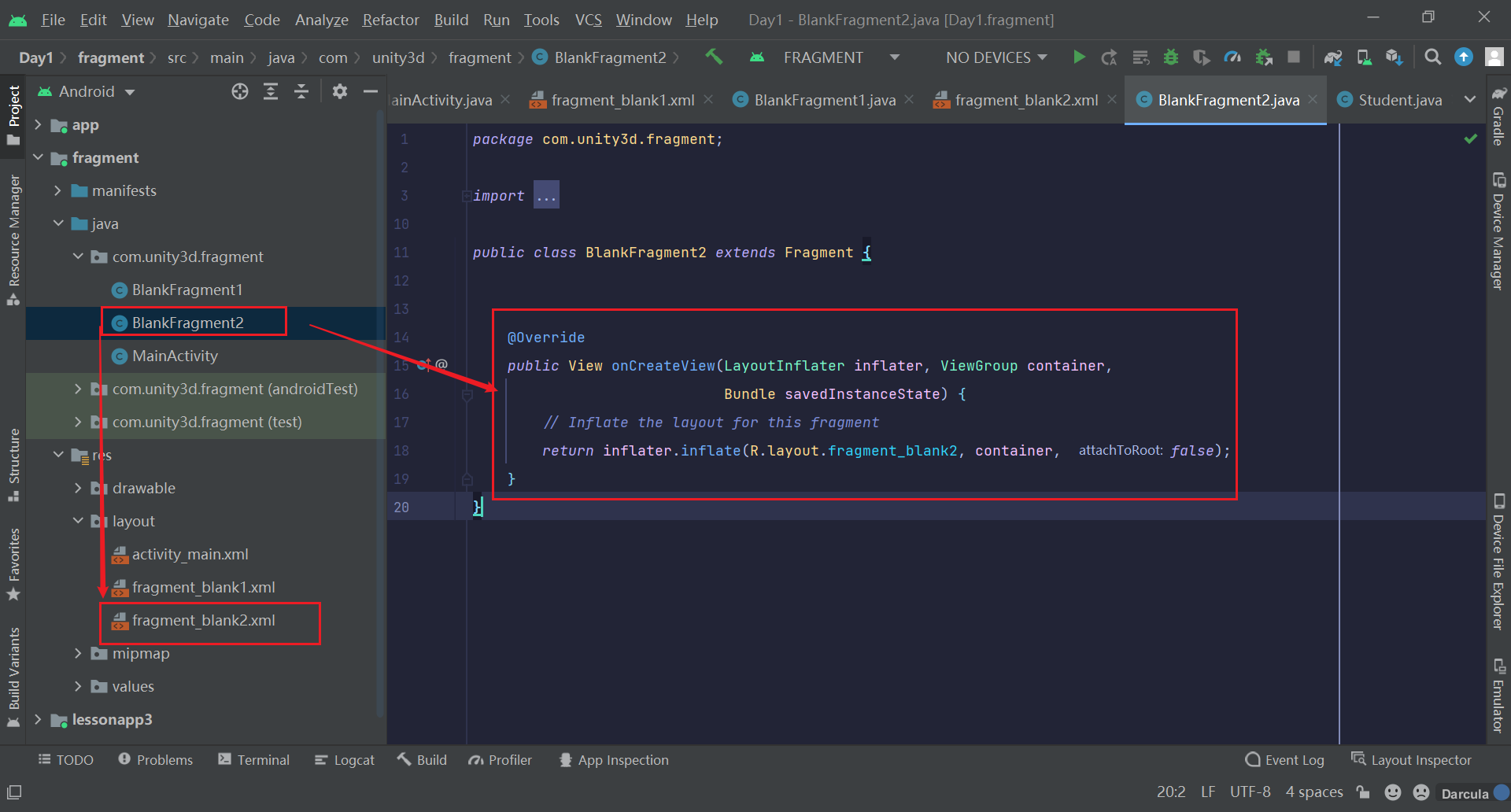This screenshot has height=812, width=1511.
Task: Toggle the Emulator tool window
Action: coord(1498,696)
